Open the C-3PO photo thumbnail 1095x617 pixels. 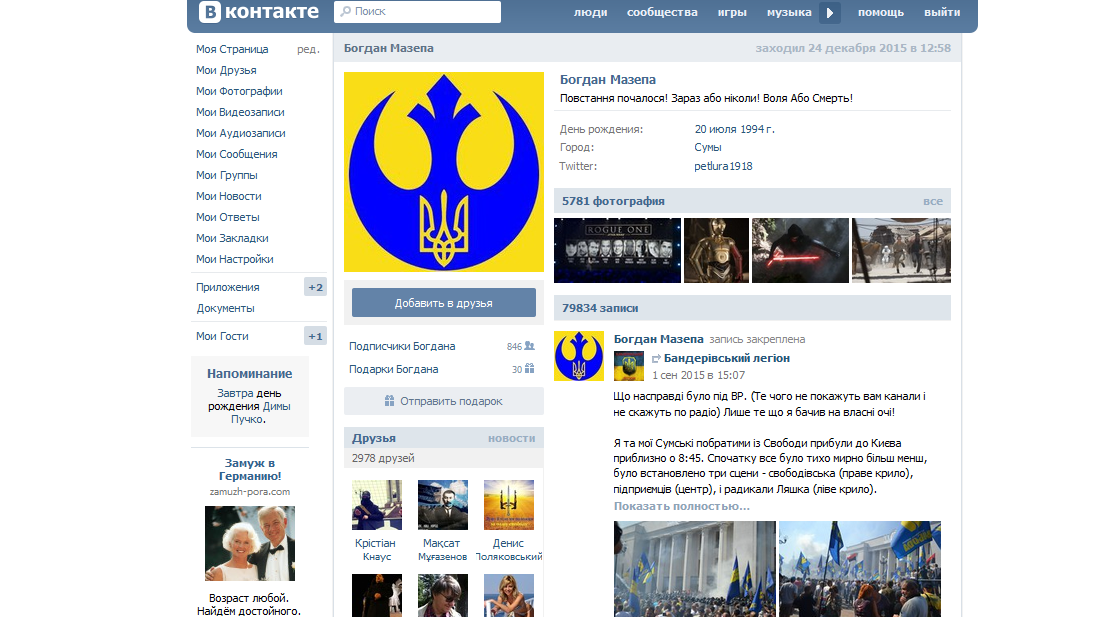tap(716, 250)
